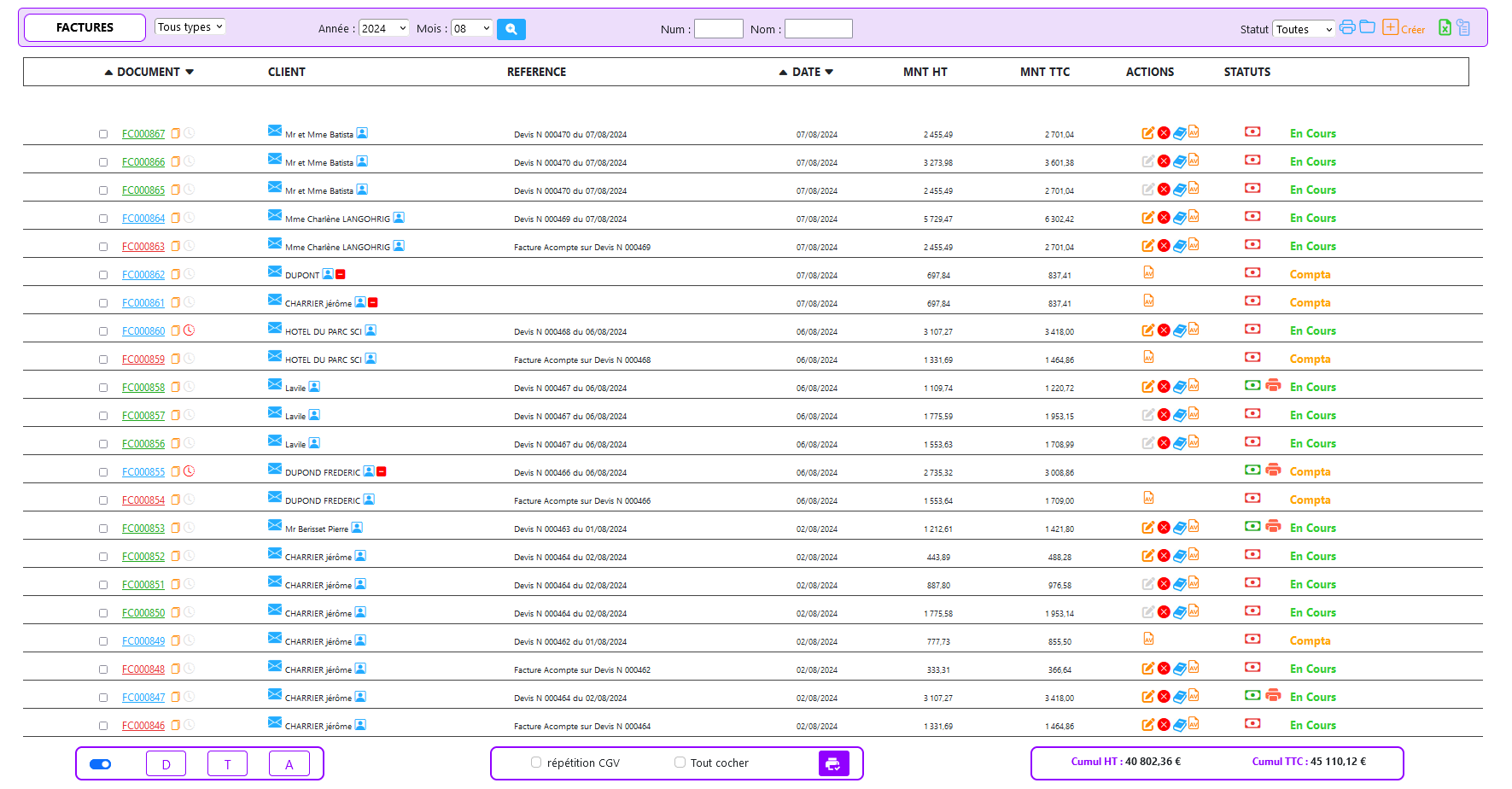Click the REFERENCE column header
Viewport: 1512px width, 789px height.
coord(536,73)
